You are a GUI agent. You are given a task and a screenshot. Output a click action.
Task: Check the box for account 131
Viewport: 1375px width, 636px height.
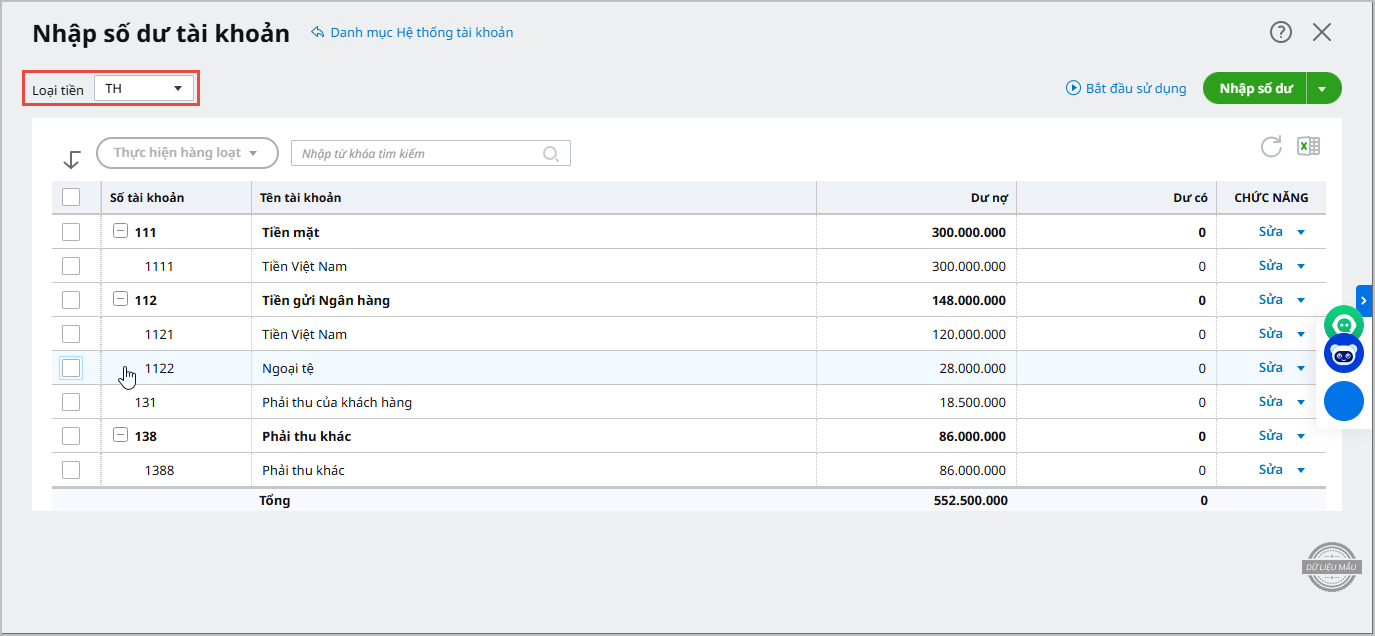pos(71,402)
